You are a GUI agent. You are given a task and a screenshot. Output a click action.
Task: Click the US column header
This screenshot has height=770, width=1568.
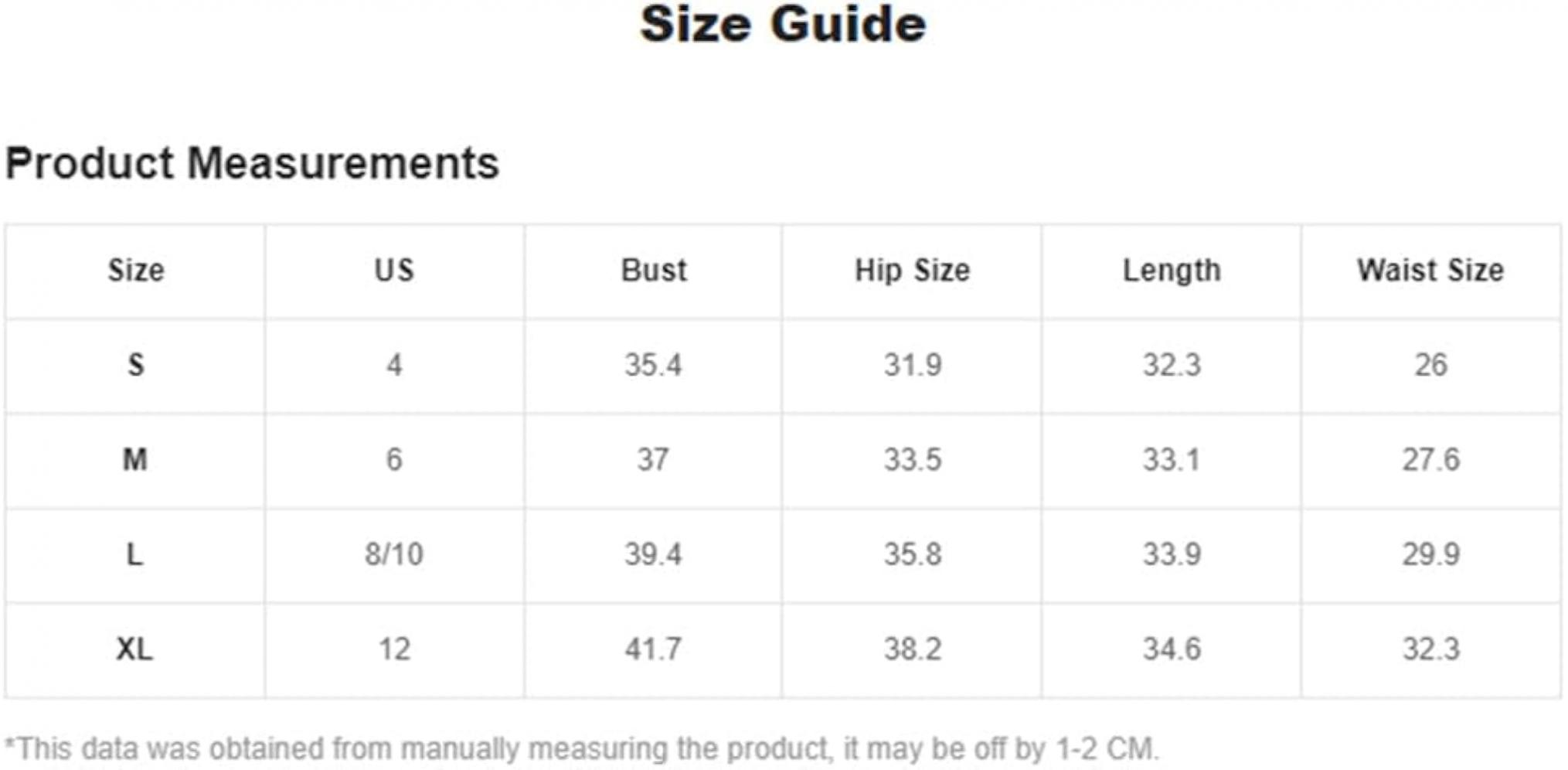[x=394, y=271]
